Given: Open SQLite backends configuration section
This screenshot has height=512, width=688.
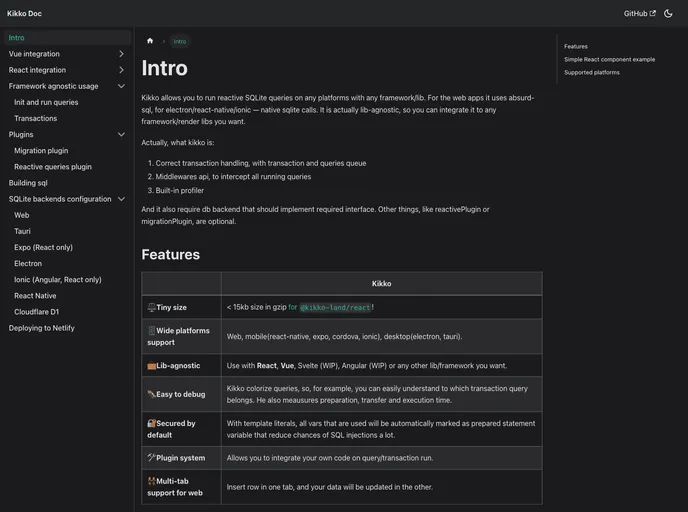Looking at the screenshot, I should tap(60, 199).
